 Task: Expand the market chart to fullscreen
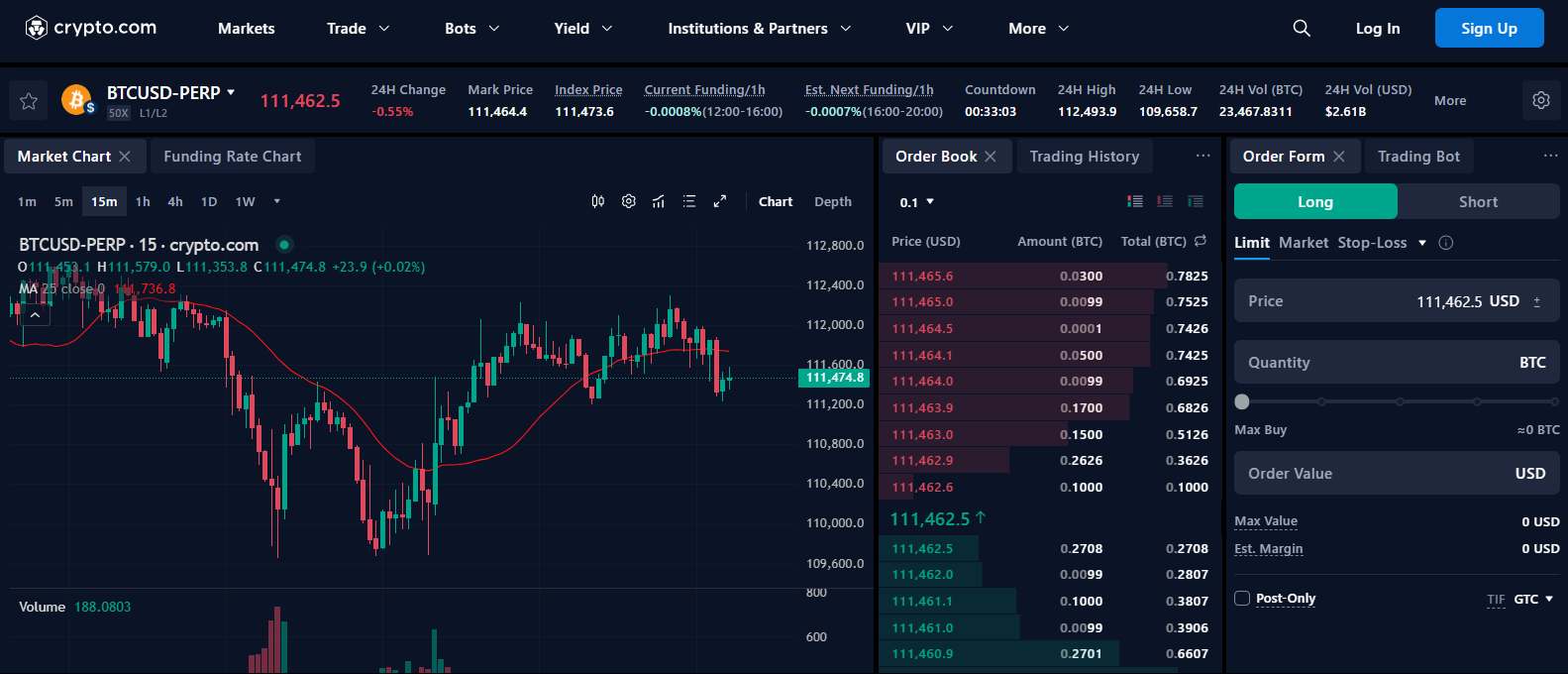720,201
